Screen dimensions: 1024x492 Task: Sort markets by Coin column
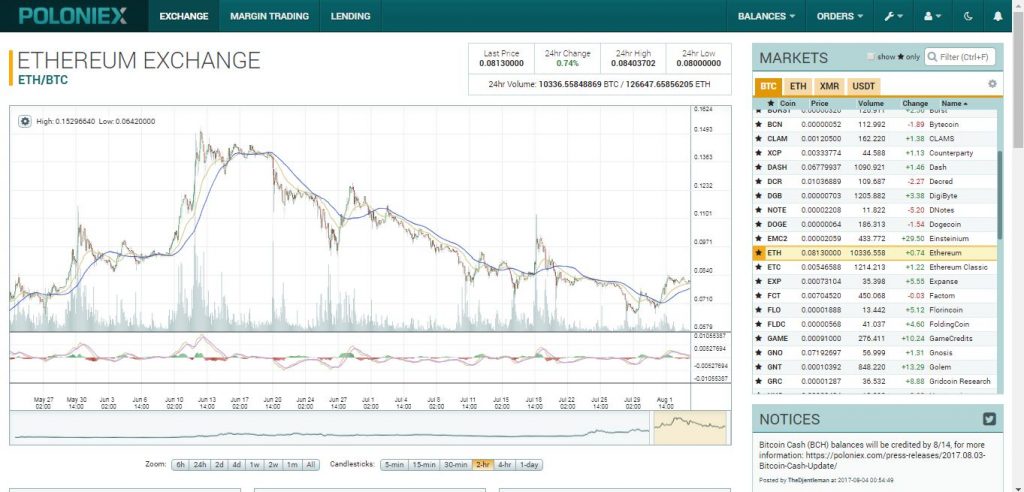pos(788,103)
